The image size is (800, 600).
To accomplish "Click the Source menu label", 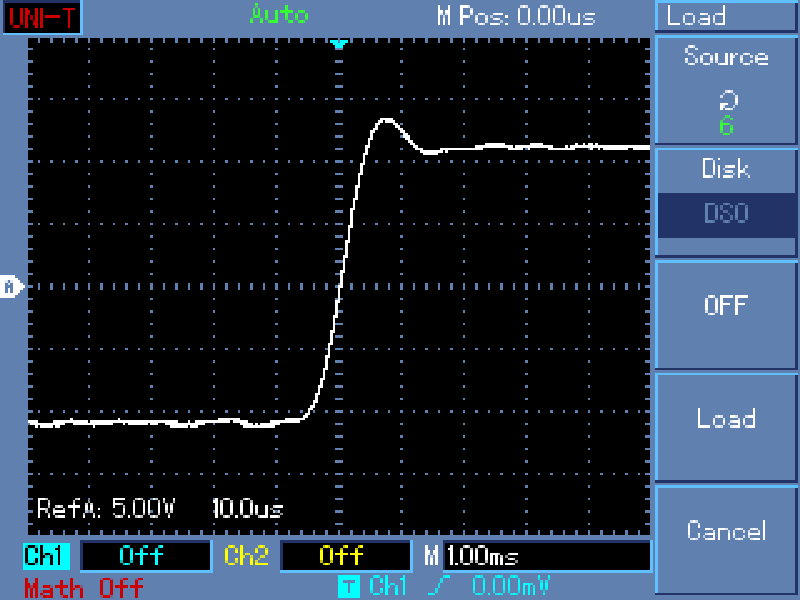I will tap(726, 56).
